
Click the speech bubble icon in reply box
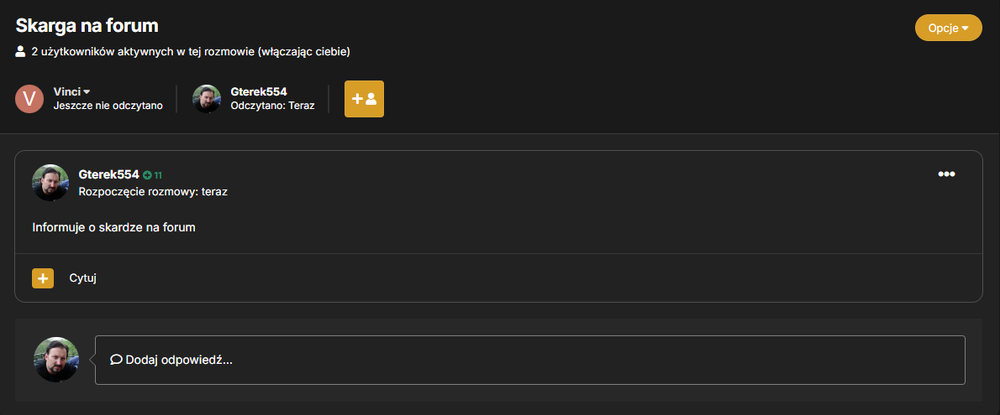(116, 360)
